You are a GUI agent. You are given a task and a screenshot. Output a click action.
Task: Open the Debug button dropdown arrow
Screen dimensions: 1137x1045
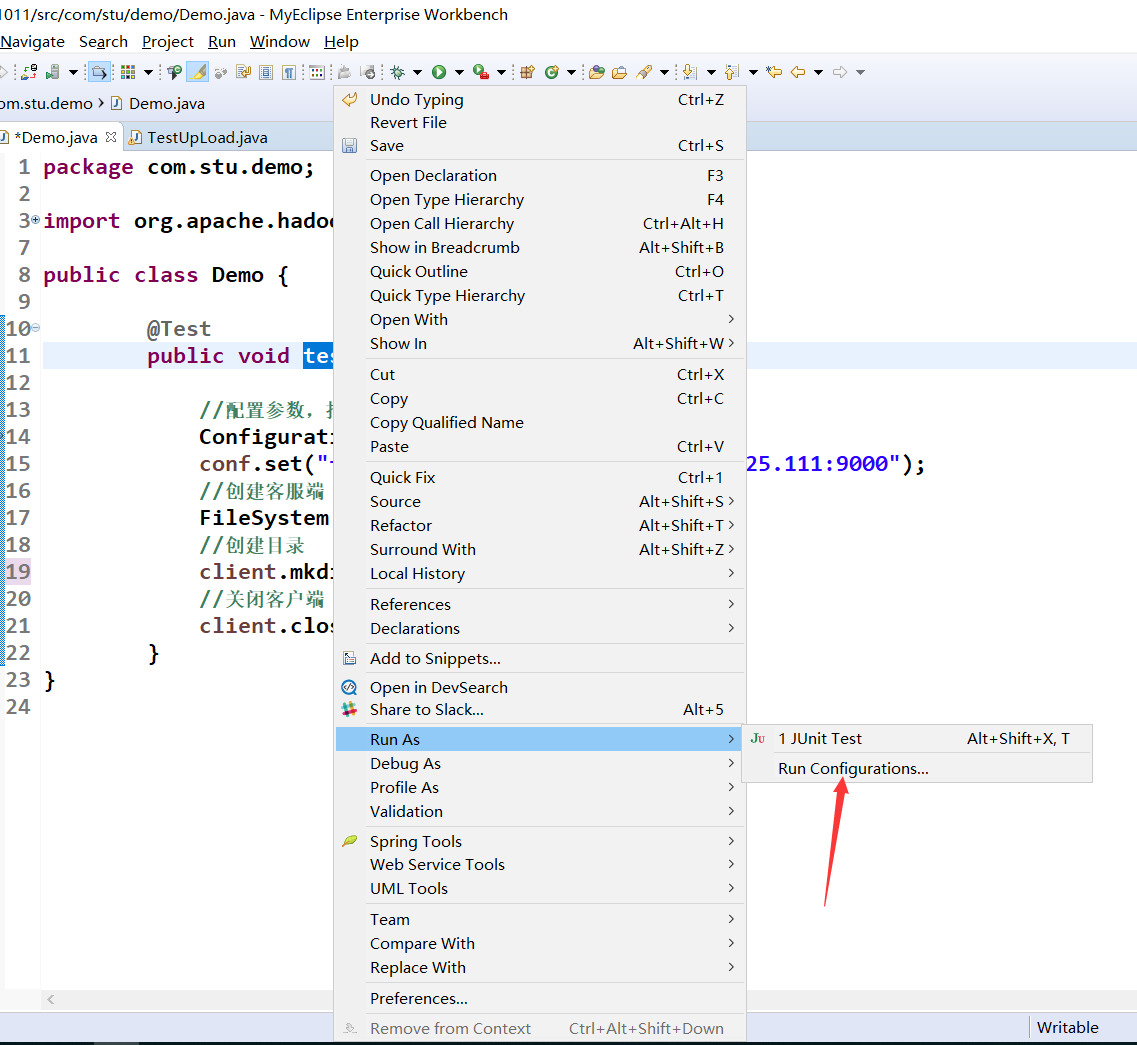pos(418,72)
